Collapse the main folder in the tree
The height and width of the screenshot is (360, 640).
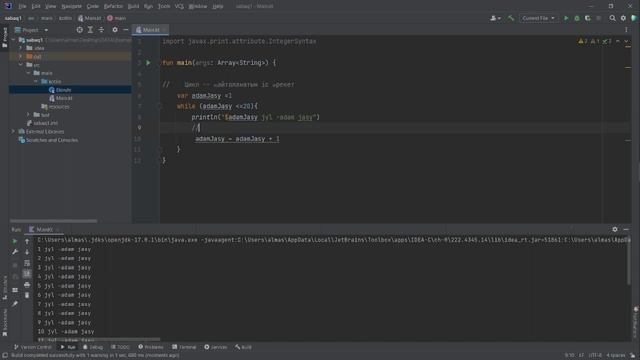point(28,73)
